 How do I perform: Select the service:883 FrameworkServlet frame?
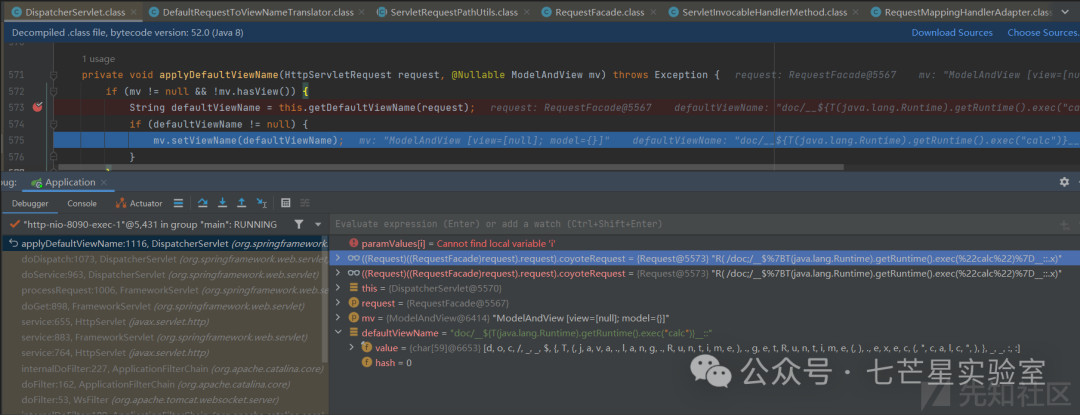(x=164, y=337)
